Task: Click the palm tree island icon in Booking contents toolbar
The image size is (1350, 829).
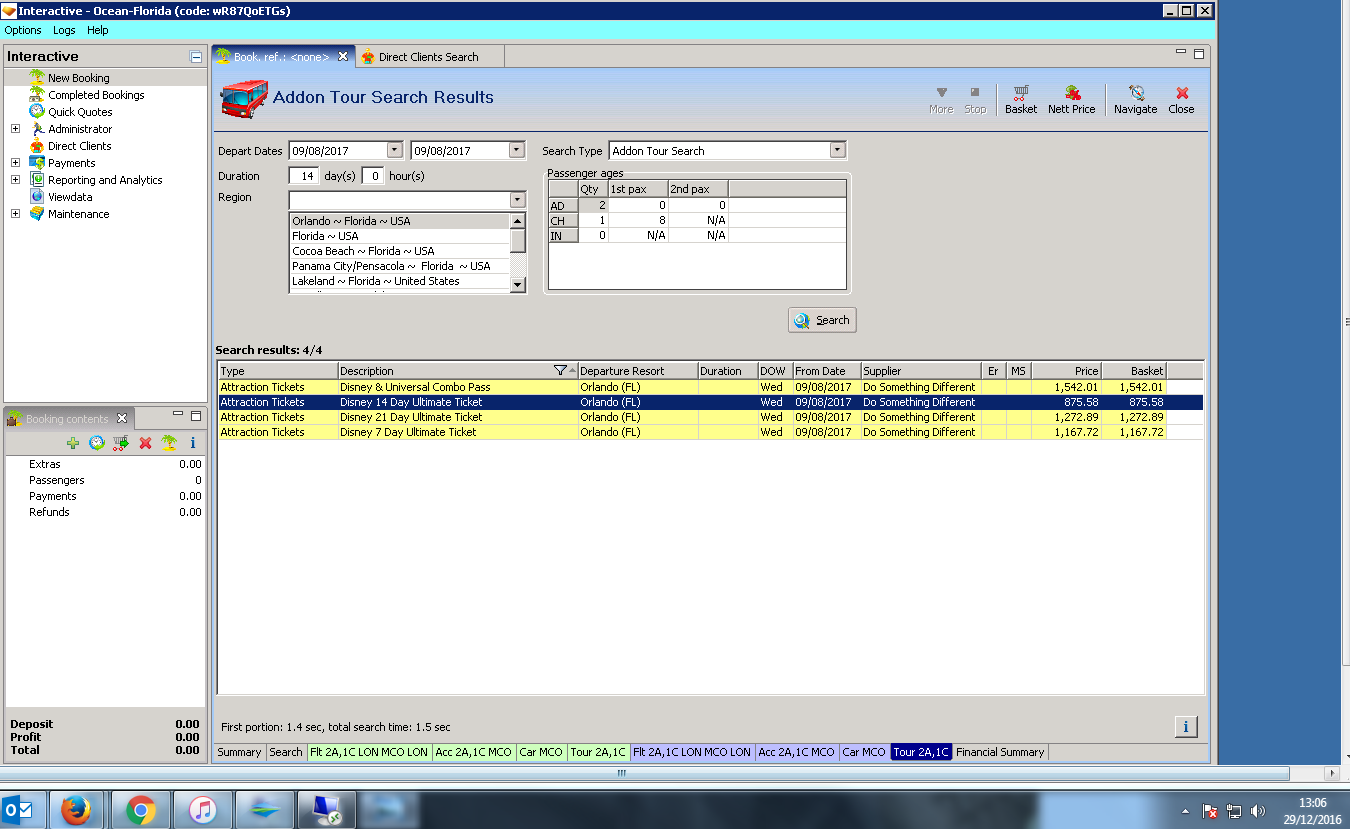Action: (x=169, y=442)
